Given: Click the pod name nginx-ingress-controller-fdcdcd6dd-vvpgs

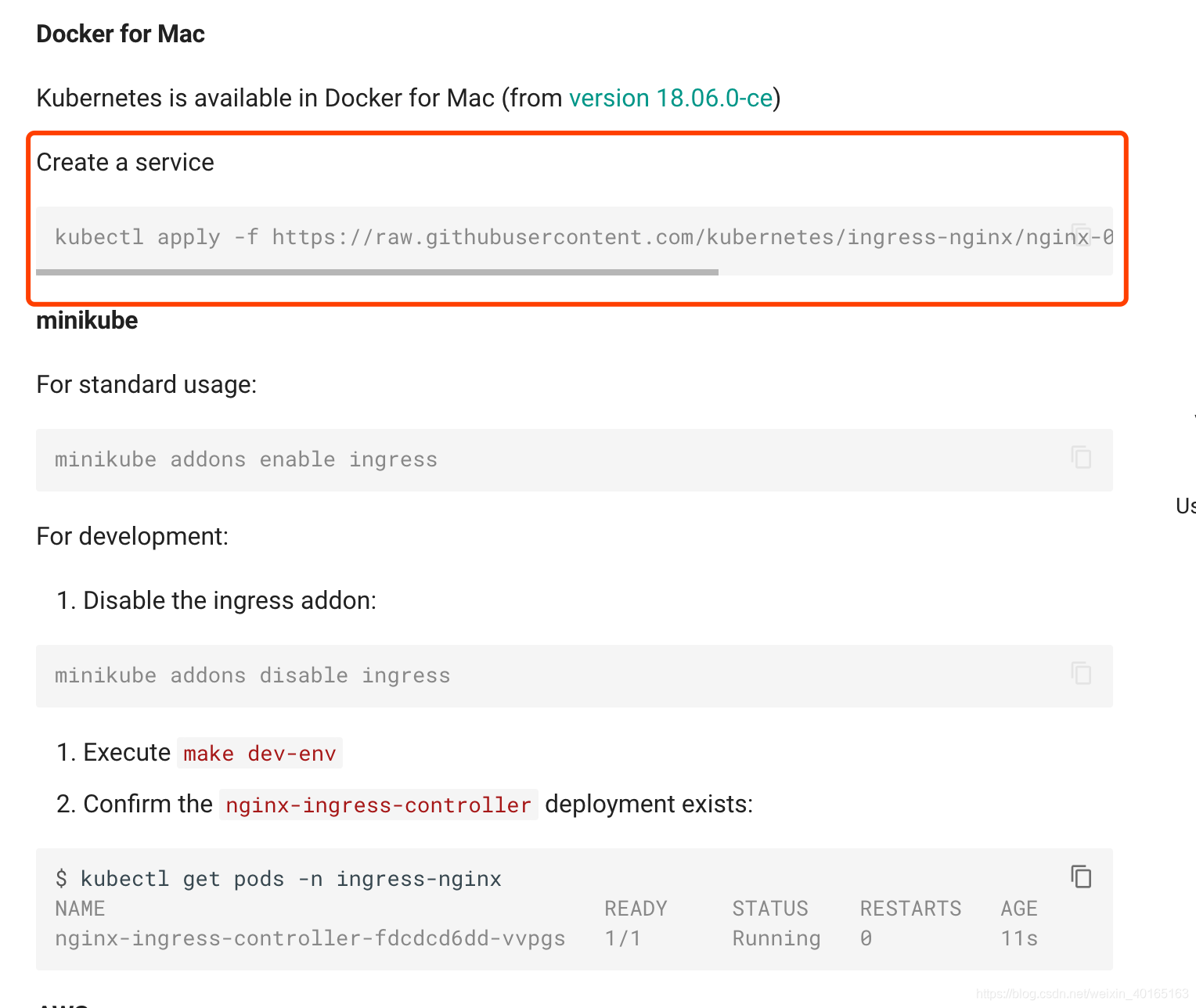Looking at the screenshot, I should click(310, 938).
